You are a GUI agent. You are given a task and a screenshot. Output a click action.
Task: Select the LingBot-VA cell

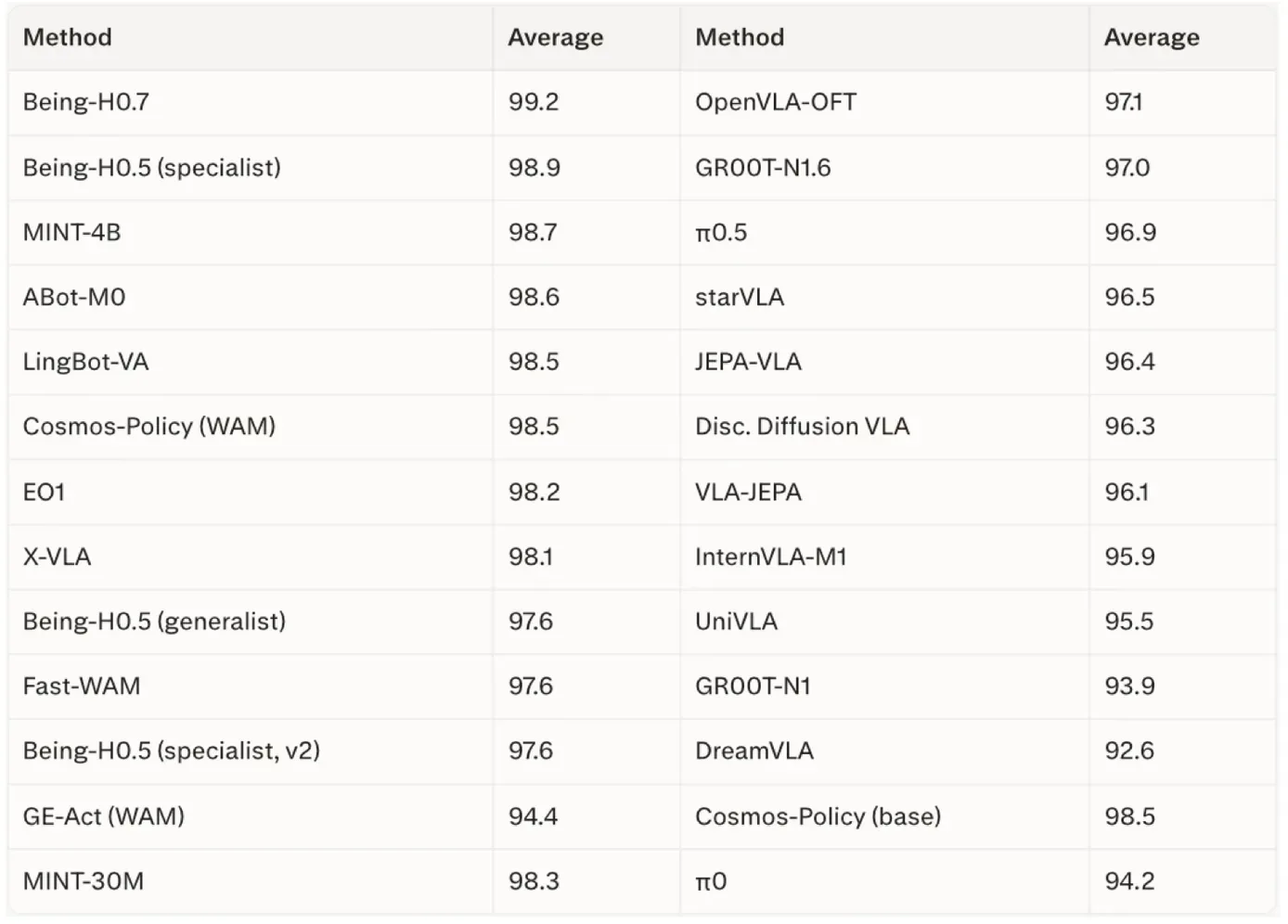point(251,362)
